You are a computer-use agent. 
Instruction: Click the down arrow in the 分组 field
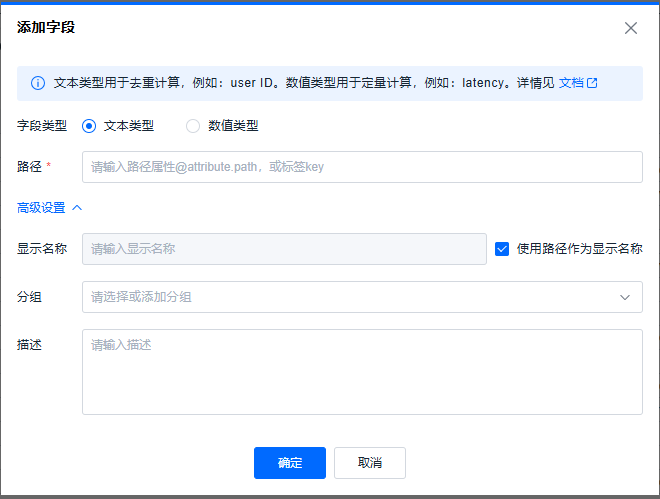(x=625, y=297)
